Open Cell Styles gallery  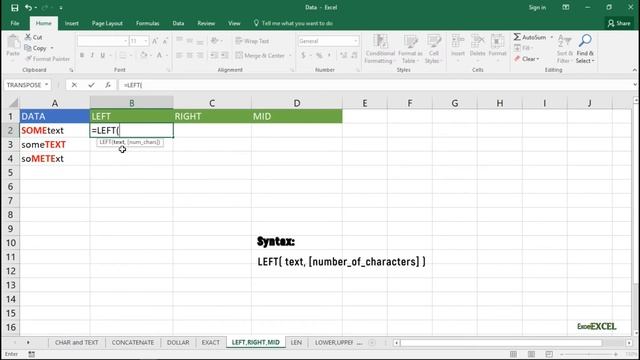tap(433, 49)
